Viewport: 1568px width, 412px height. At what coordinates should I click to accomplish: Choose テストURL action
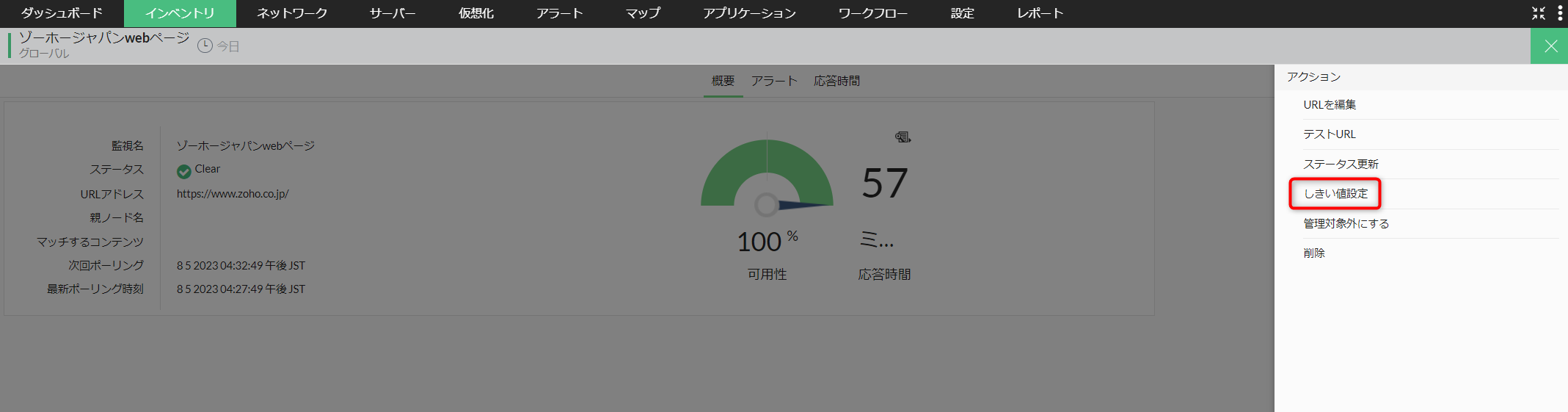point(1330,134)
